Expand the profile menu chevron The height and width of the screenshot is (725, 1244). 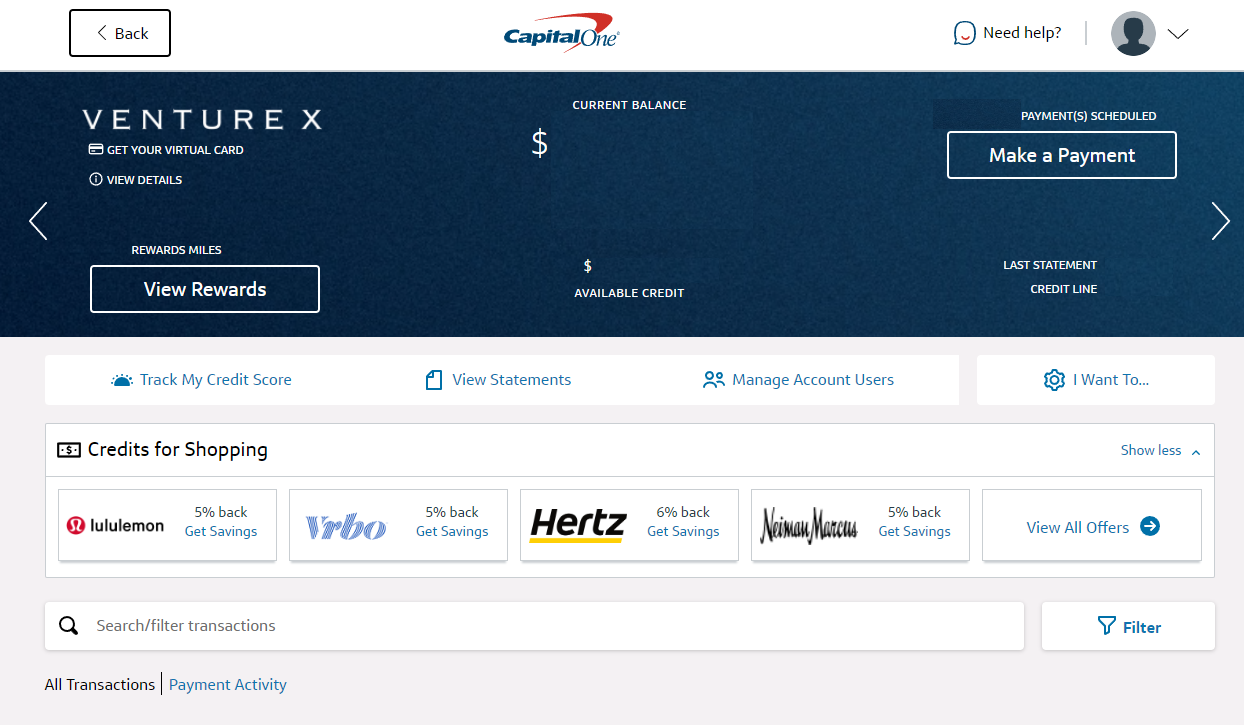point(1178,34)
